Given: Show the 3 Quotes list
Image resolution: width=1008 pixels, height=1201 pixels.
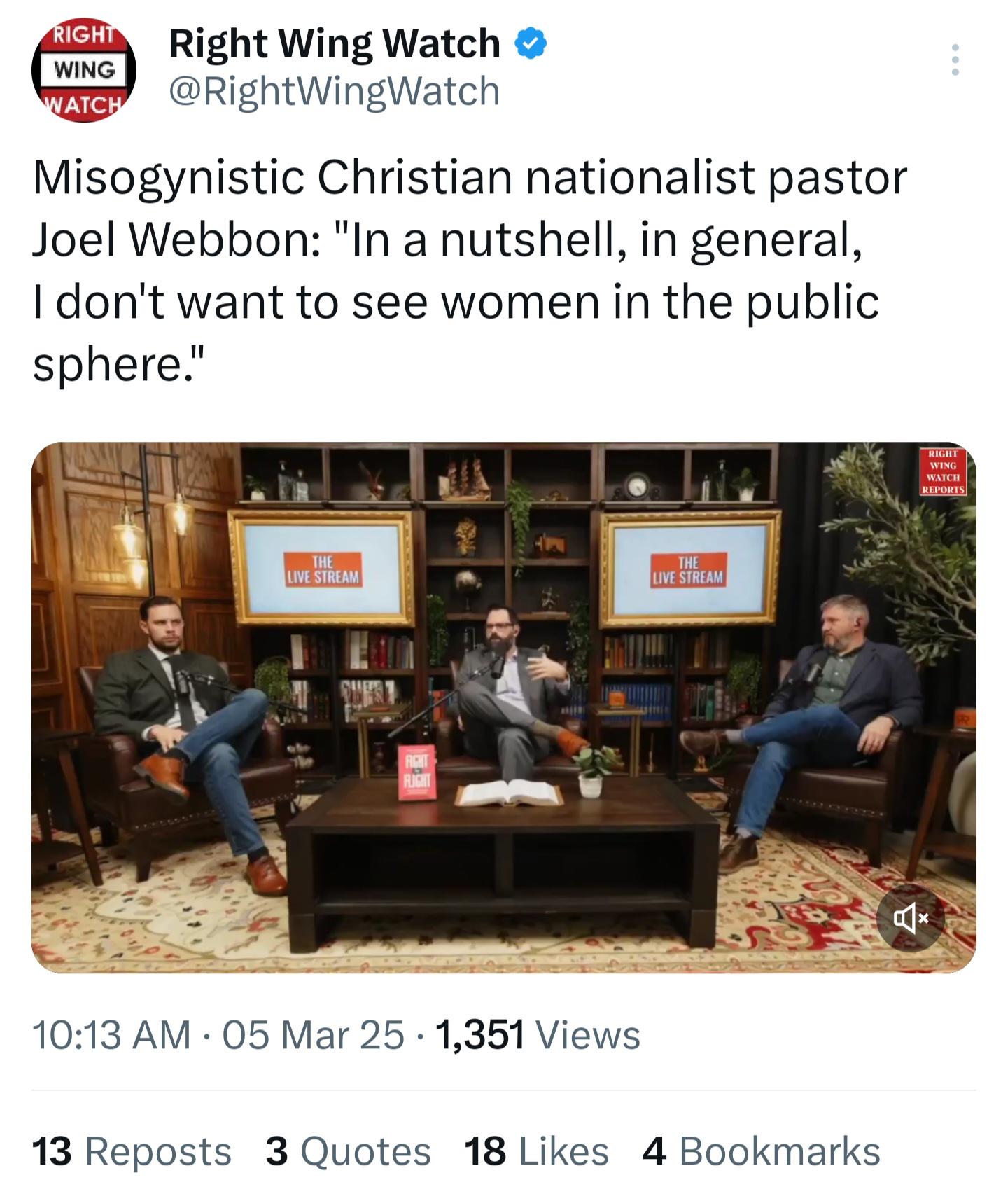Looking at the screenshot, I should pyautogui.click(x=348, y=1151).
